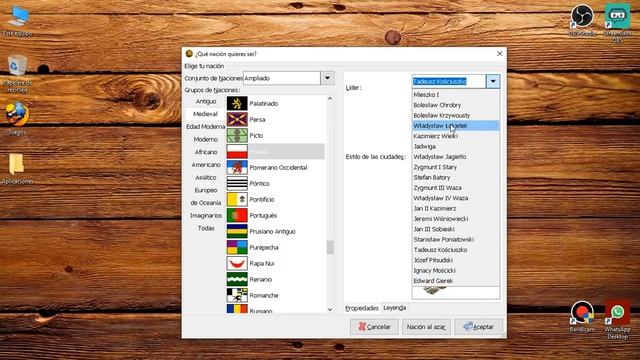640x360 pixels.
Task: Click the nation list scroll-down arrow
Action: pos(330,310)
